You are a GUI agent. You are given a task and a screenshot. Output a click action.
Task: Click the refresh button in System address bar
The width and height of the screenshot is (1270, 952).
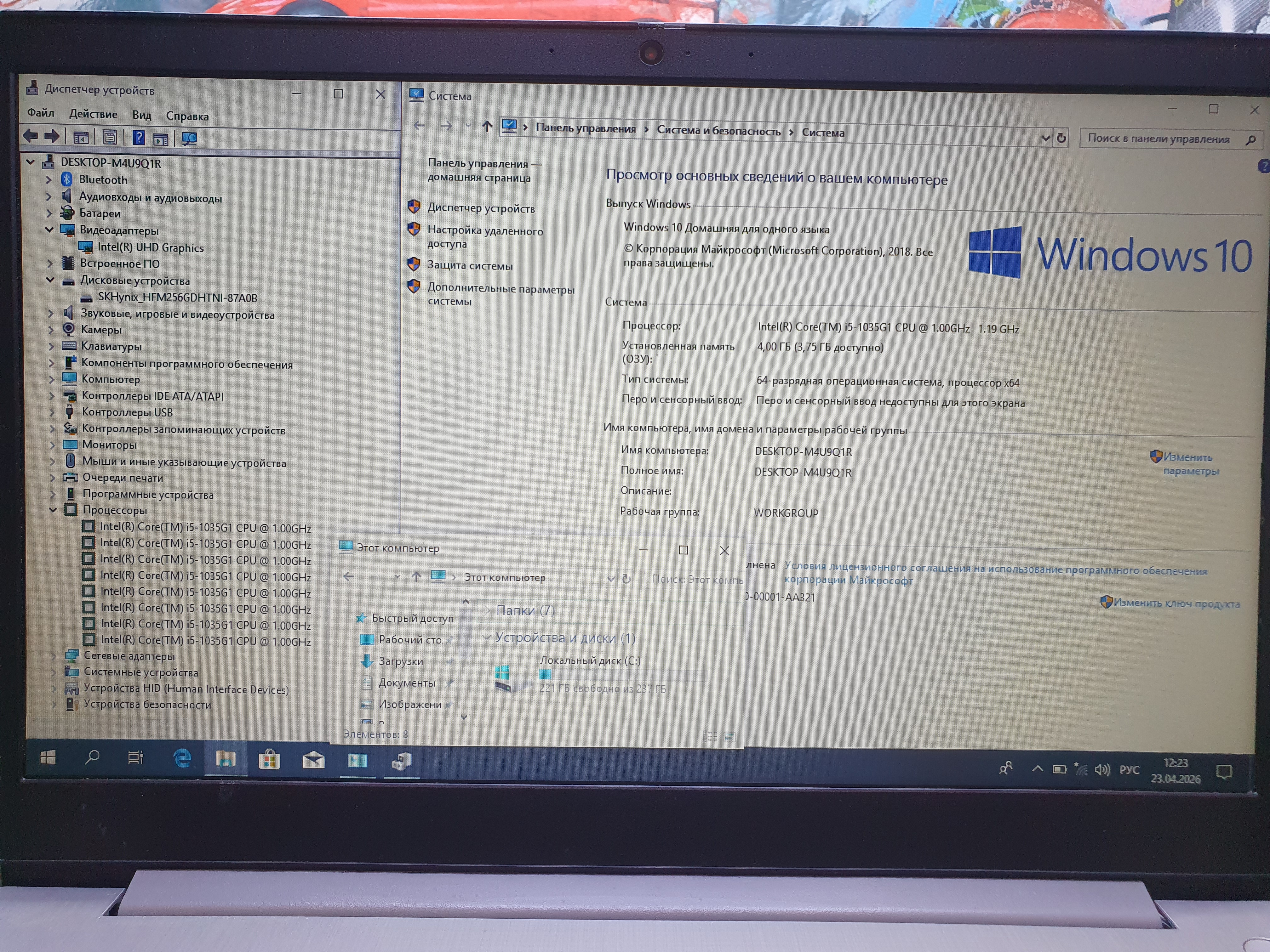[x=1061, y=138]
